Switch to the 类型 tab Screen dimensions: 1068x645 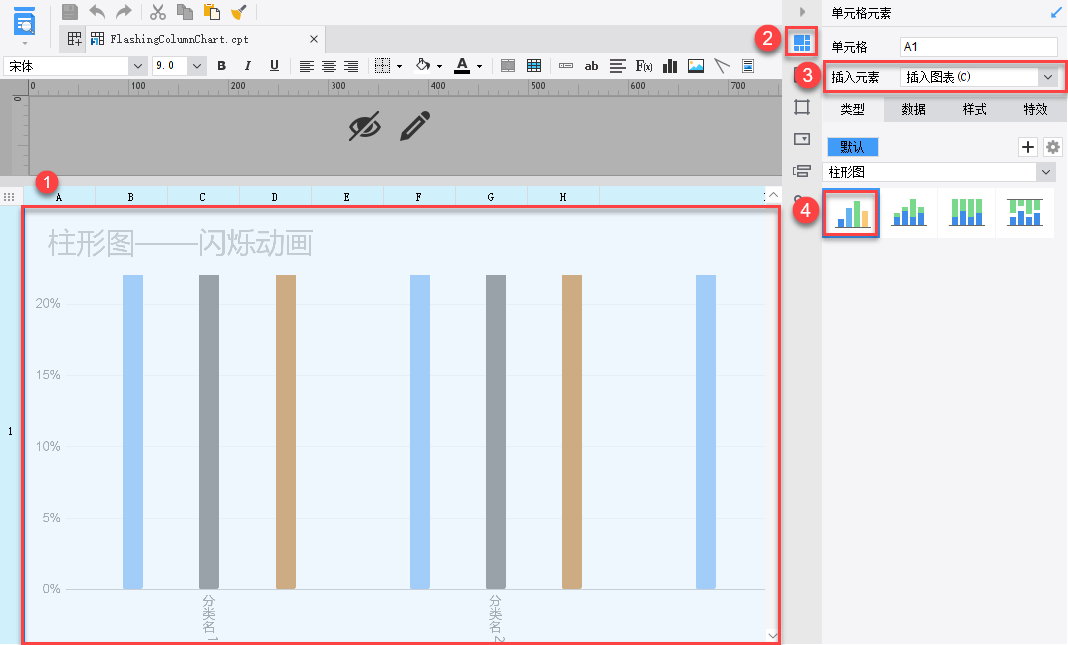[x=853, y=109]
